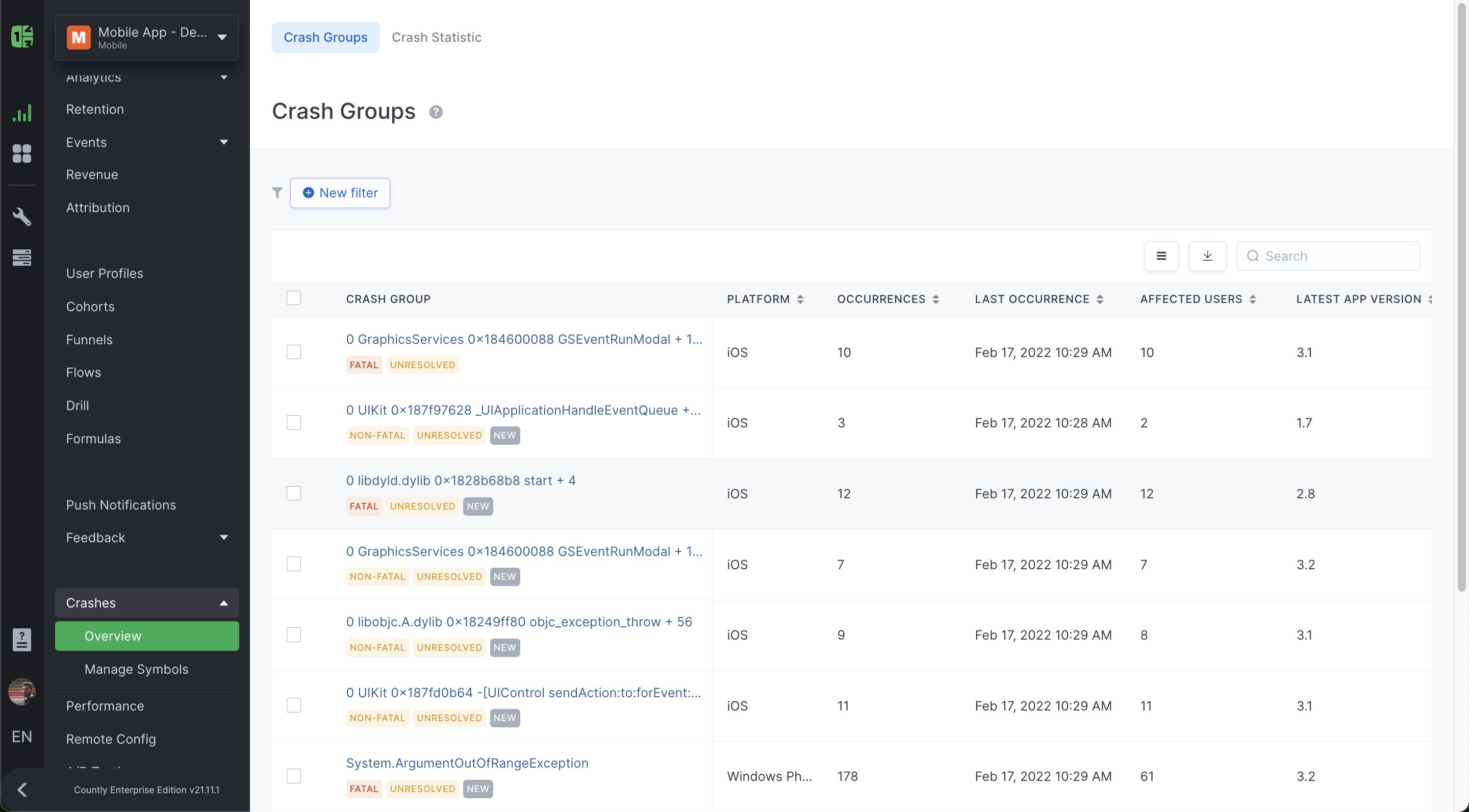This screenshot has height=812, width=1469.
Task: Click the download export icon
Action: point(1207,256)
